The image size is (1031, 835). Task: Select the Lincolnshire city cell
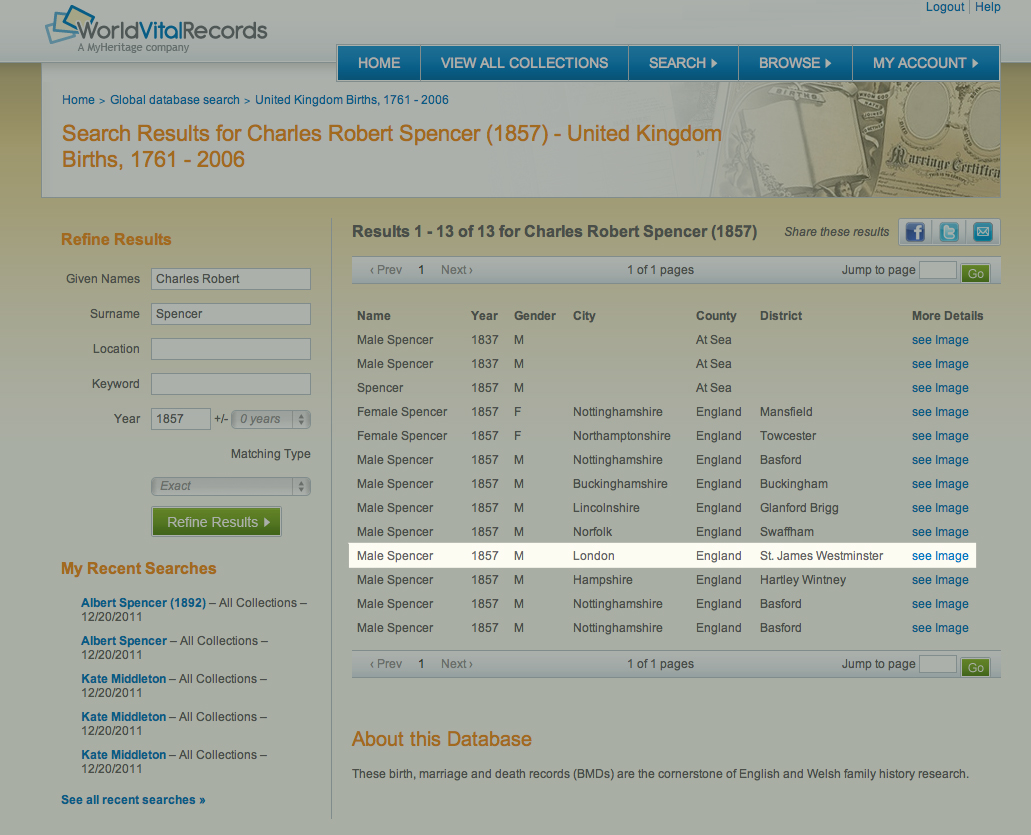[606, 508]
